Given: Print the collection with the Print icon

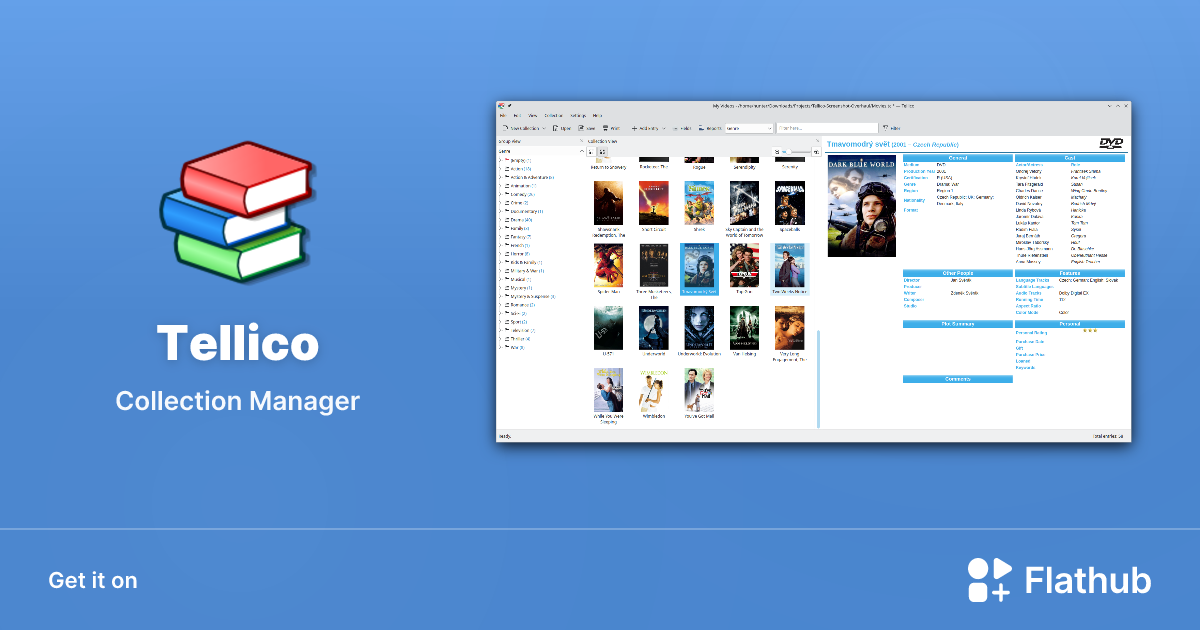Looking at the screenshot, I should [605, 128].
